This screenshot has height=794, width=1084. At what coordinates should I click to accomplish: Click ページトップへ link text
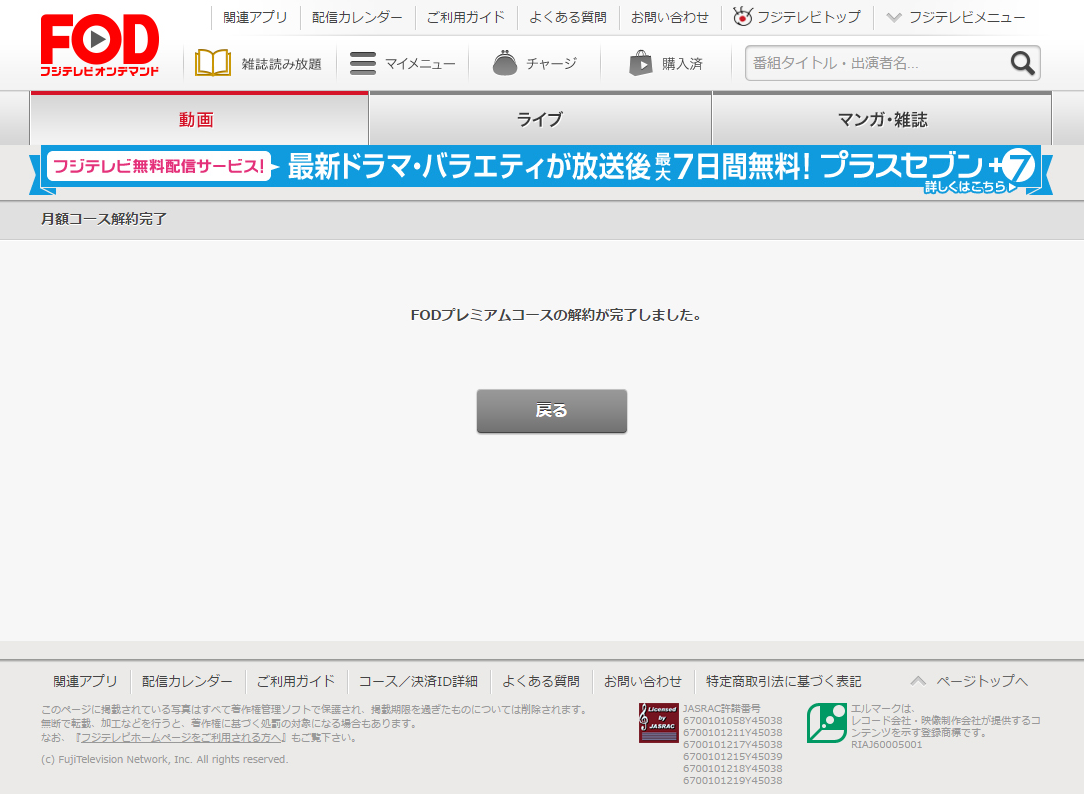coord(982,681)
